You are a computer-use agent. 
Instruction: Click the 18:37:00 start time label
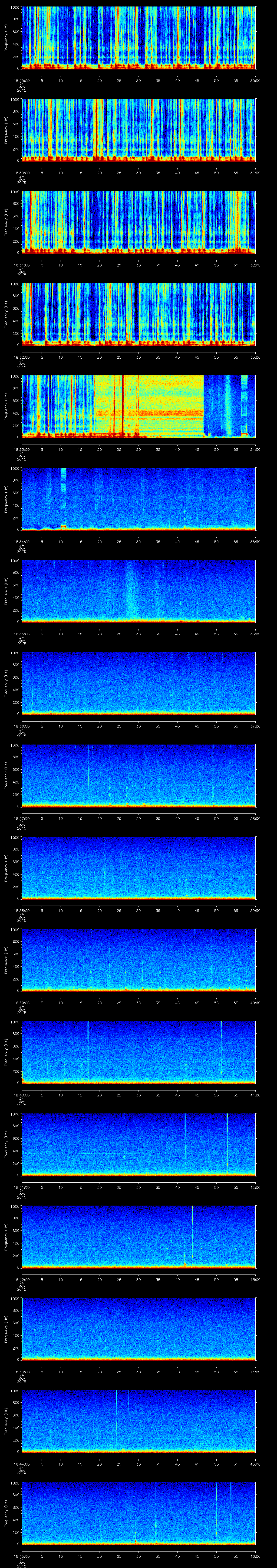21,818
